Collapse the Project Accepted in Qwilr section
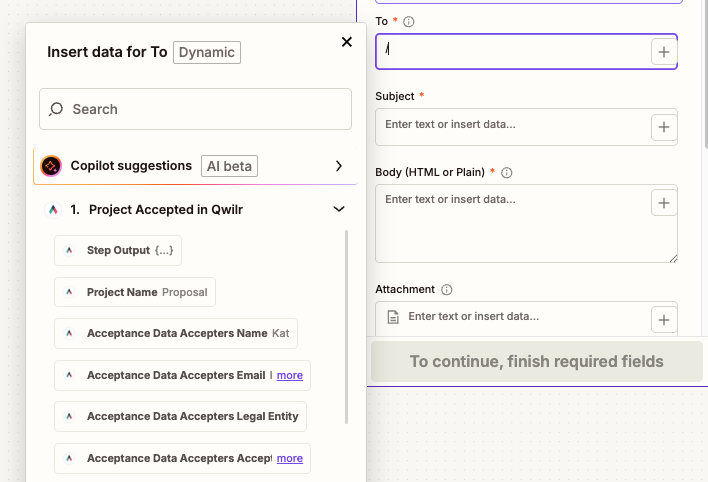 pos(339,210)
